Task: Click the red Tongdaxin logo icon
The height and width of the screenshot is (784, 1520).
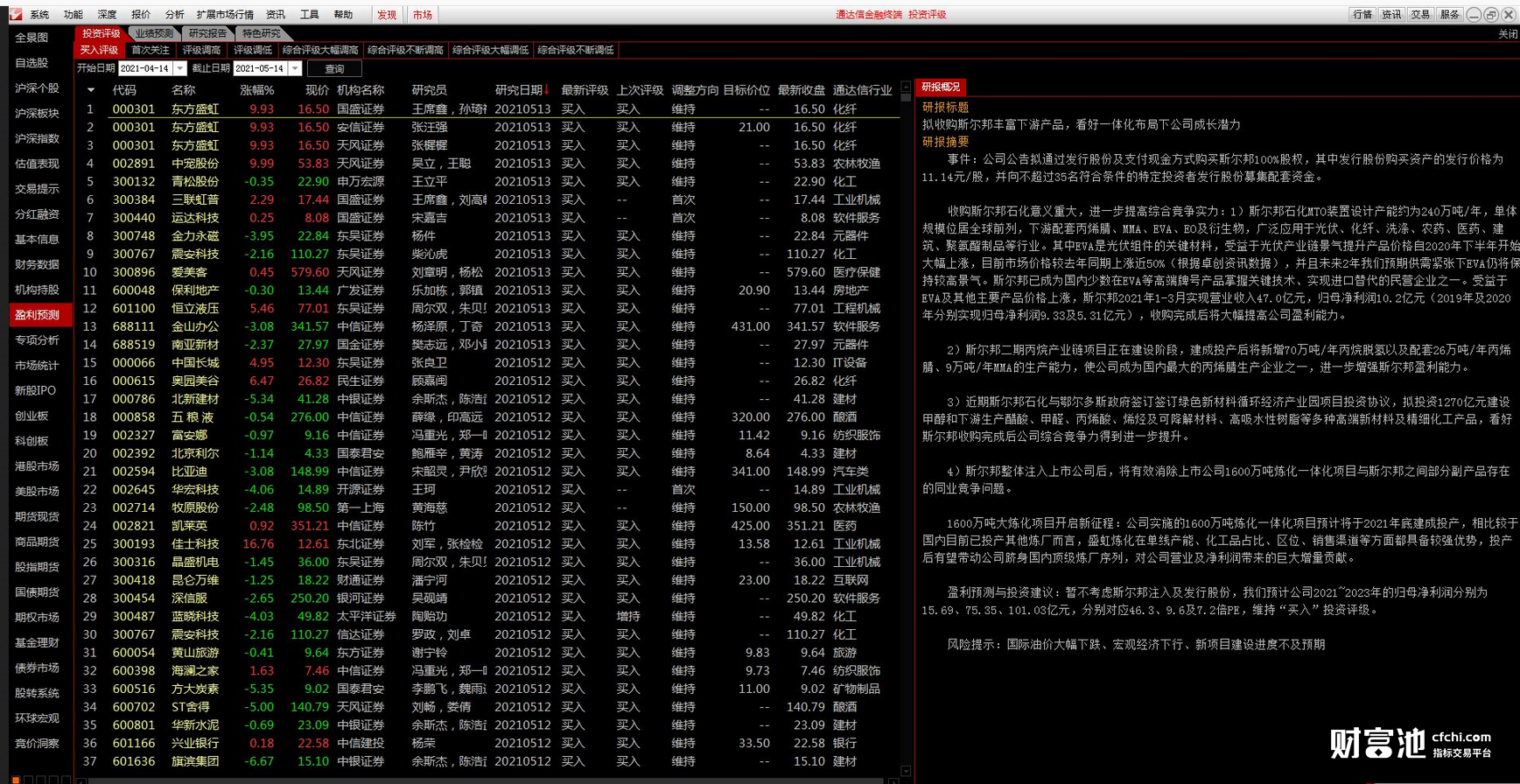Action: click(15, 14)
